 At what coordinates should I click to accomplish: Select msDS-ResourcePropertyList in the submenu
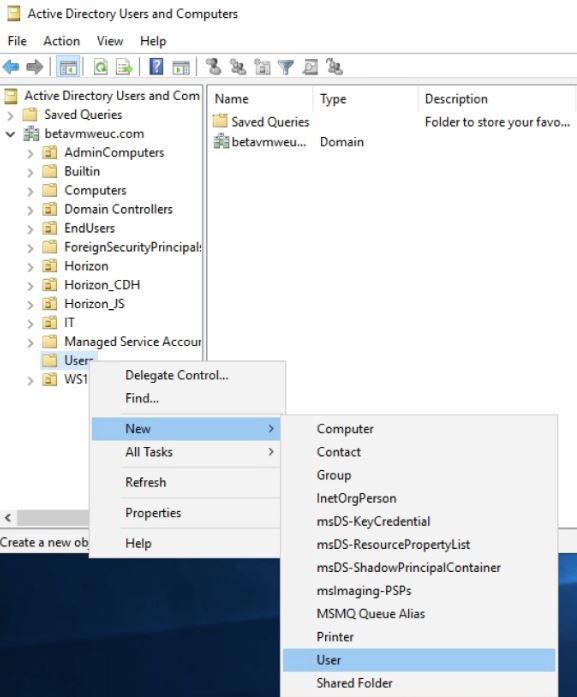coord(419,545)
